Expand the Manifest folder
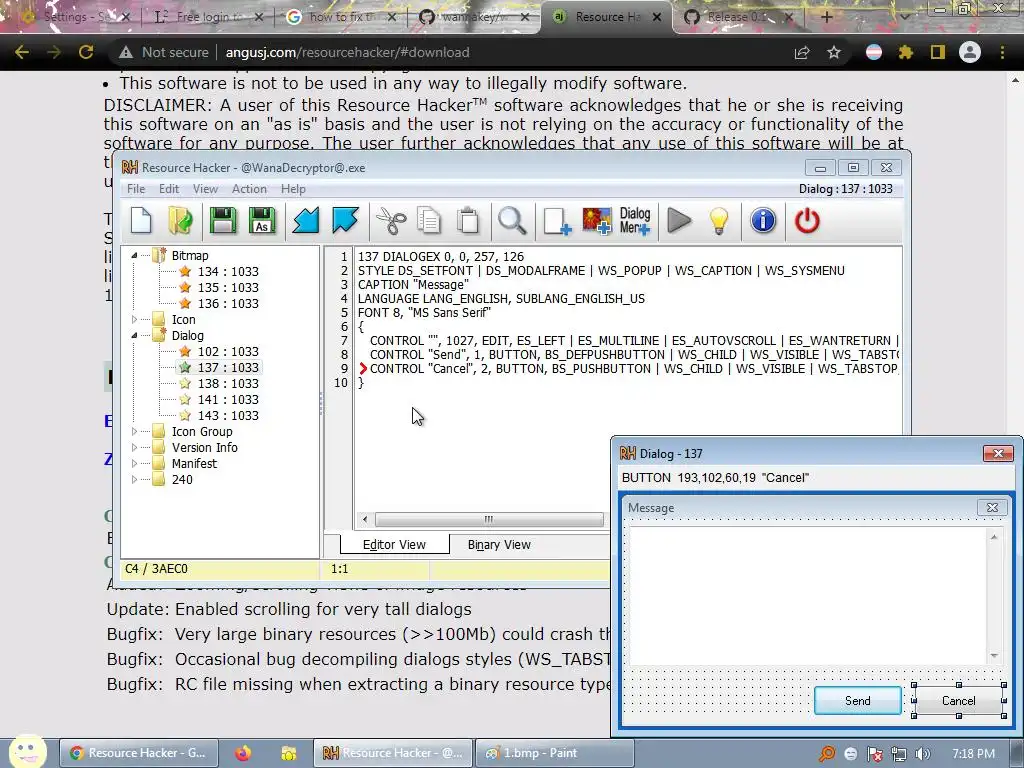 click(x=134, y=463)
